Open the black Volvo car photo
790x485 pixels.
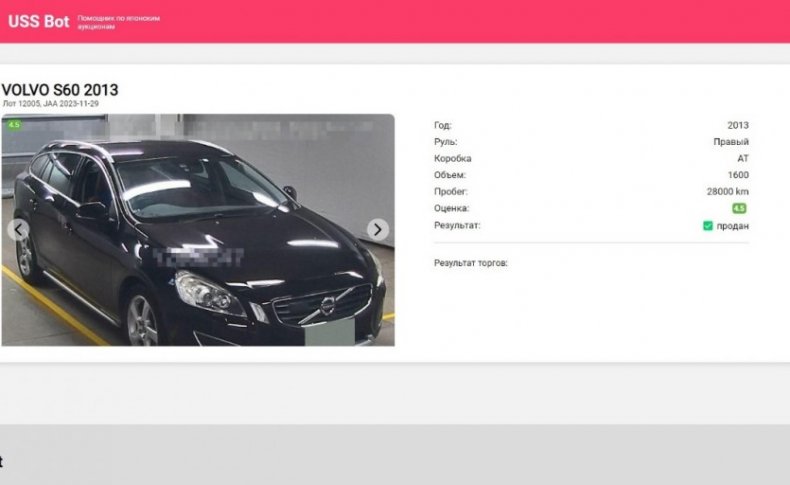[198, 230]
